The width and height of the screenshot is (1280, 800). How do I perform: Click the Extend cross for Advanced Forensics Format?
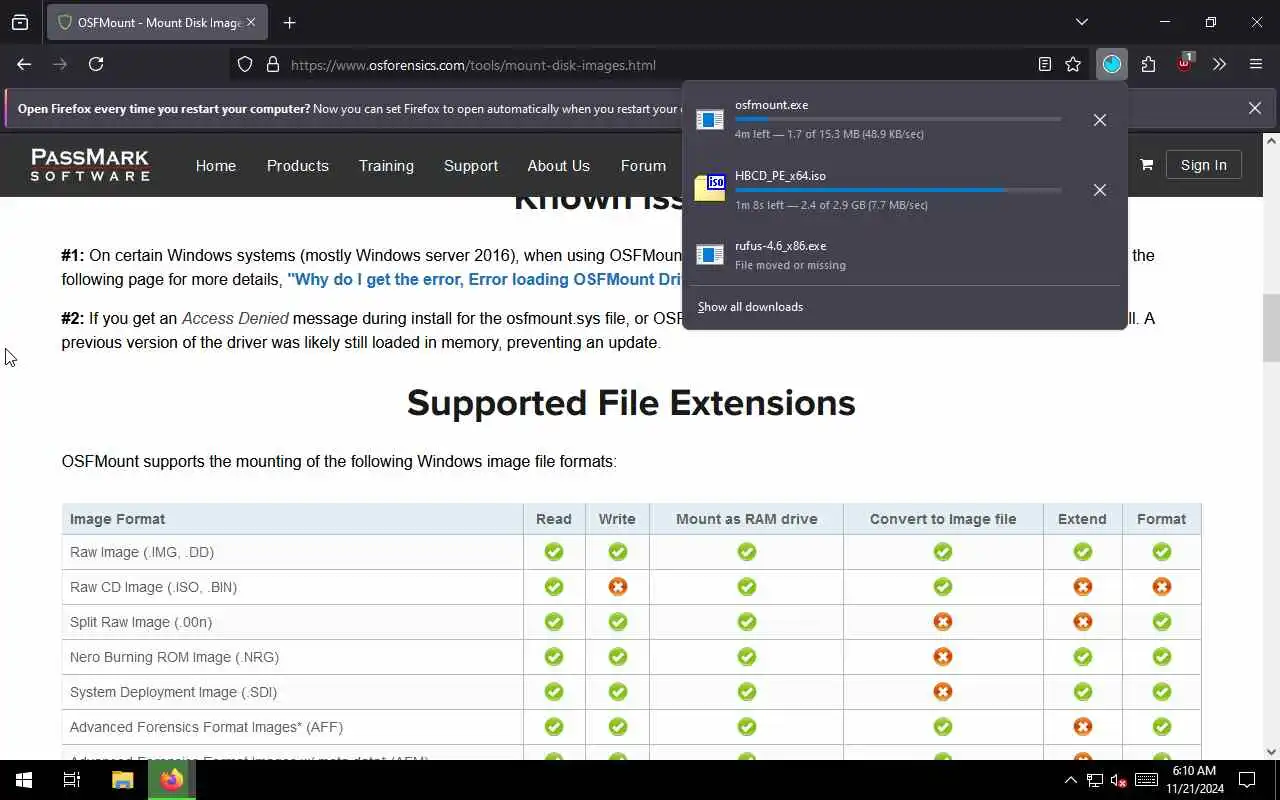pos(1082,727)
